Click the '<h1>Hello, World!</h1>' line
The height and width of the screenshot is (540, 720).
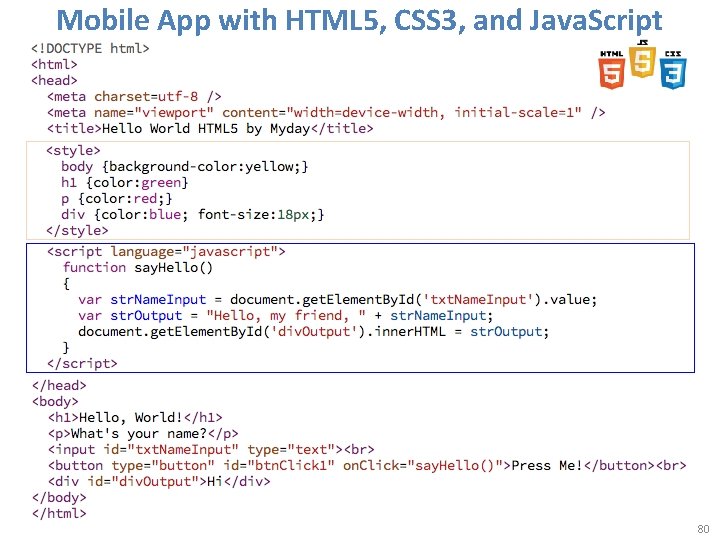pos(135,418)
